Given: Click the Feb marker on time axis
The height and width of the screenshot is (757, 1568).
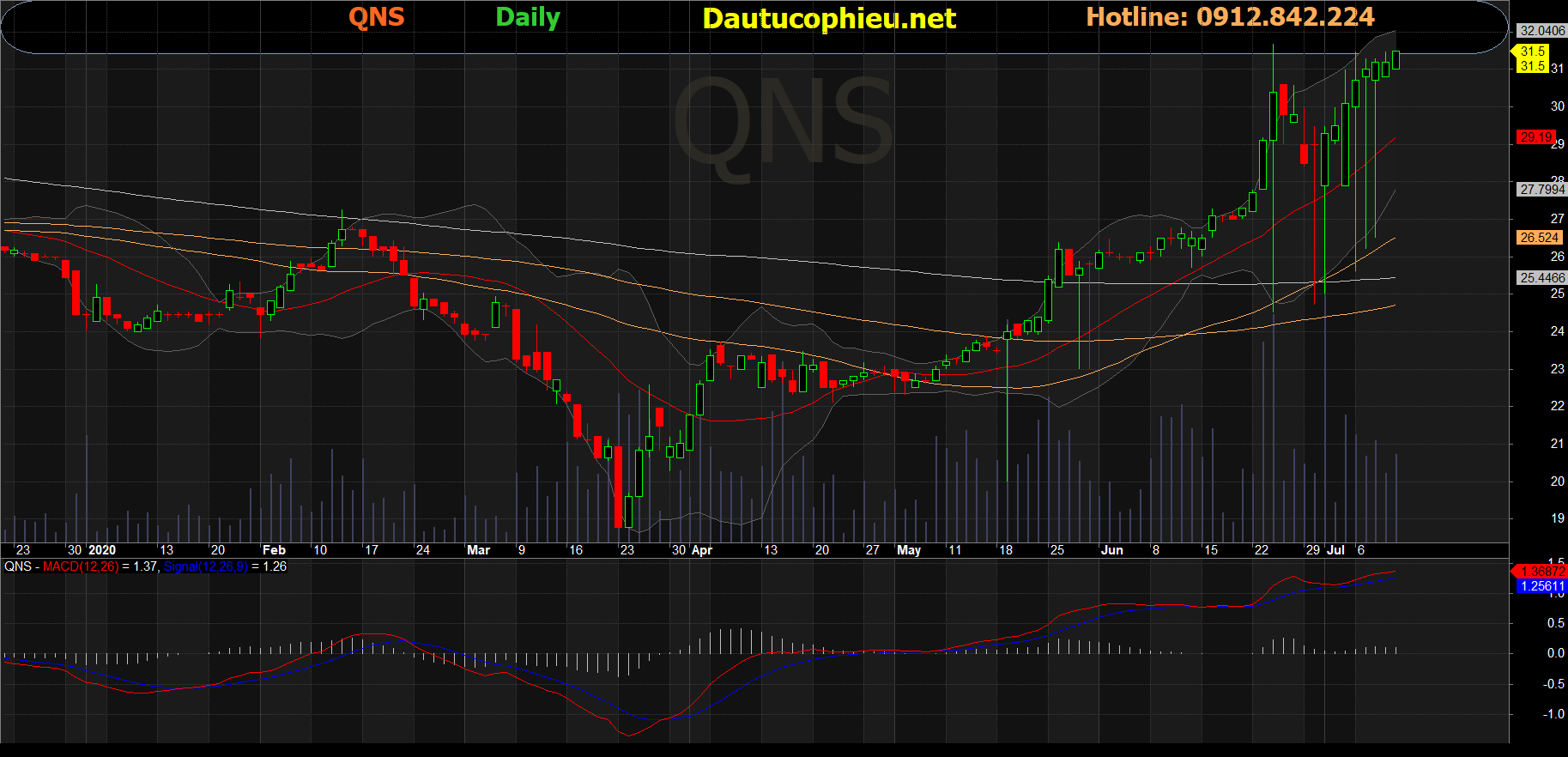Looking at the screenshot, I should [274, 550].
